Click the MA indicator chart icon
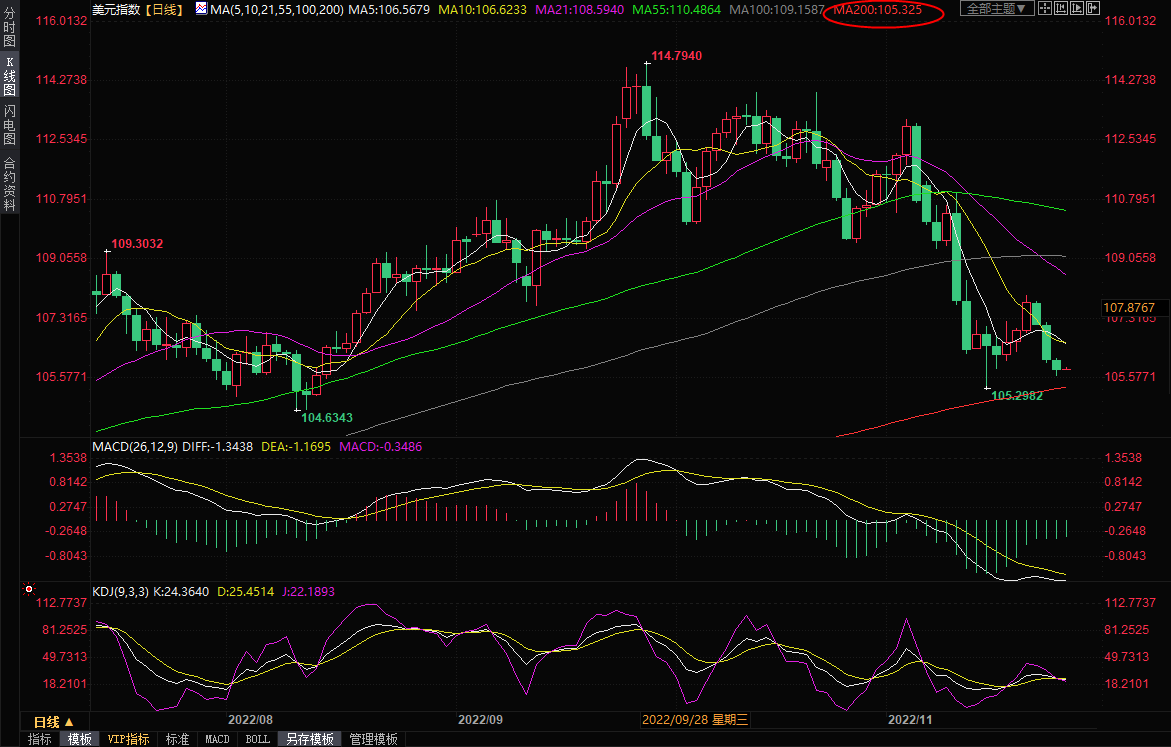The width and height of the screenshot is (1171, 747). [x=201, y=9]
